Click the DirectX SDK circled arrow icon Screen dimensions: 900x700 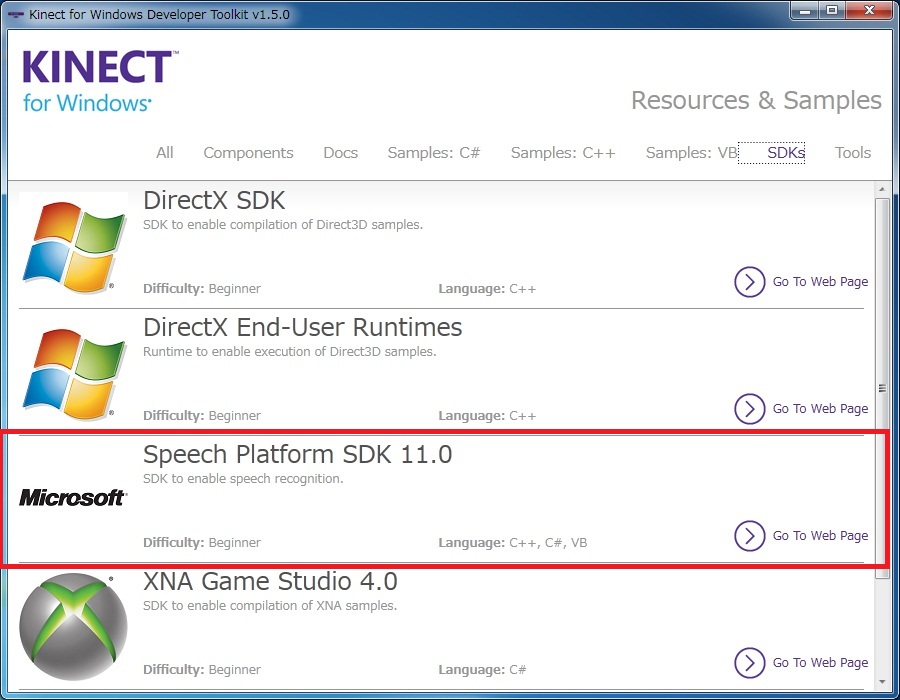(750, 282)
